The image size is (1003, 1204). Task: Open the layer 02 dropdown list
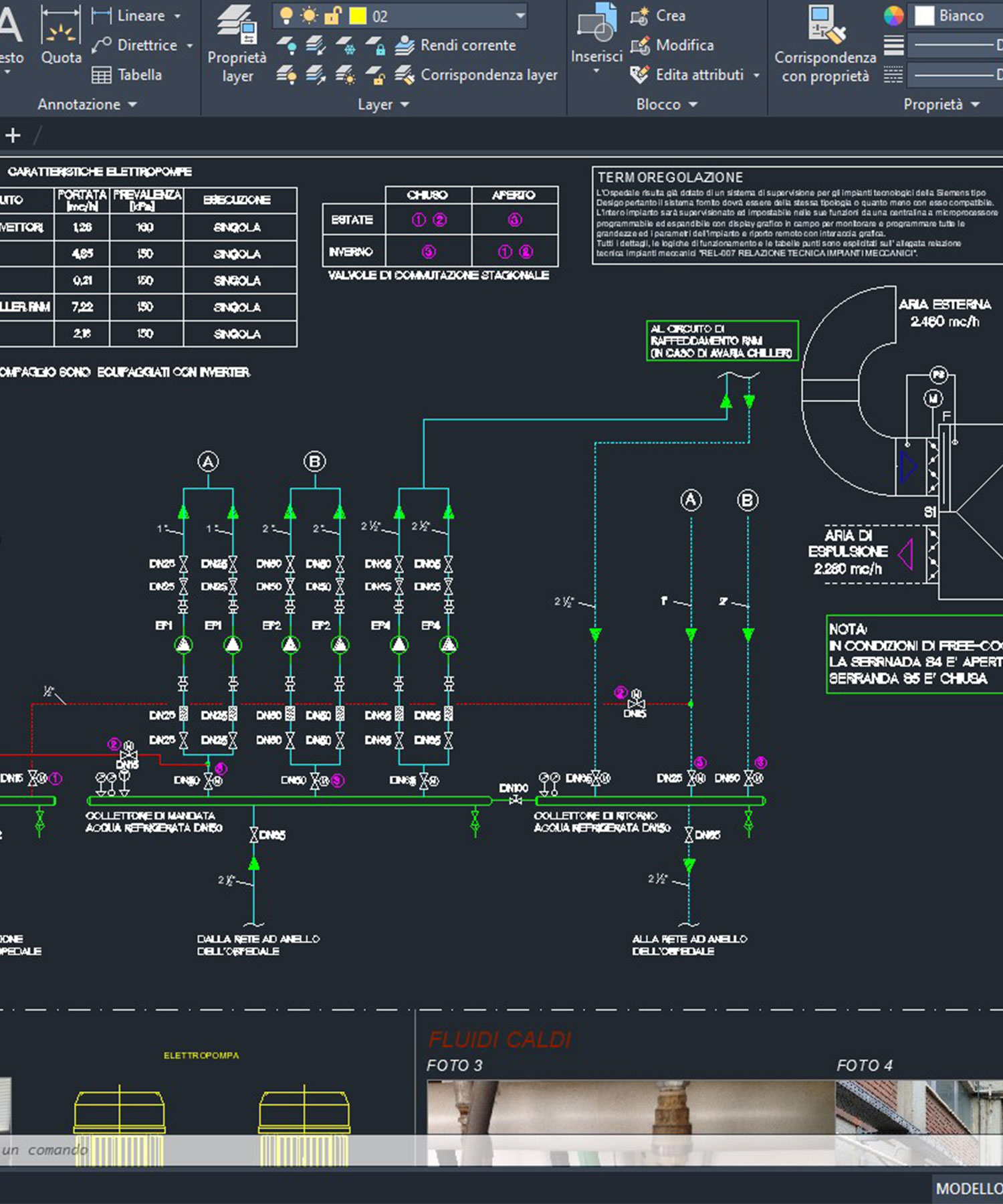(x=520, y=16)
